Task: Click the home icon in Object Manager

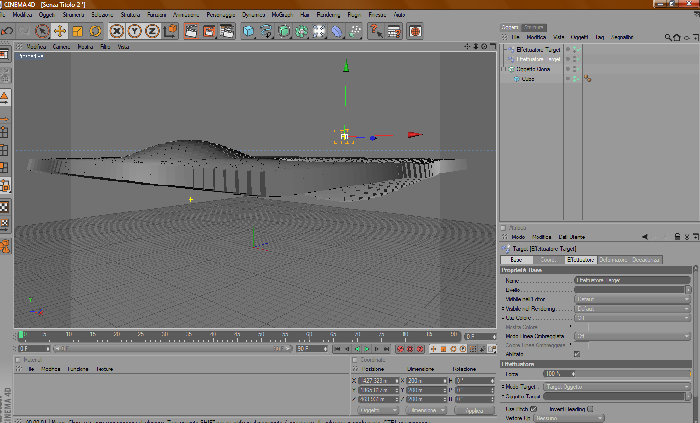Action: tap(677, 37)
